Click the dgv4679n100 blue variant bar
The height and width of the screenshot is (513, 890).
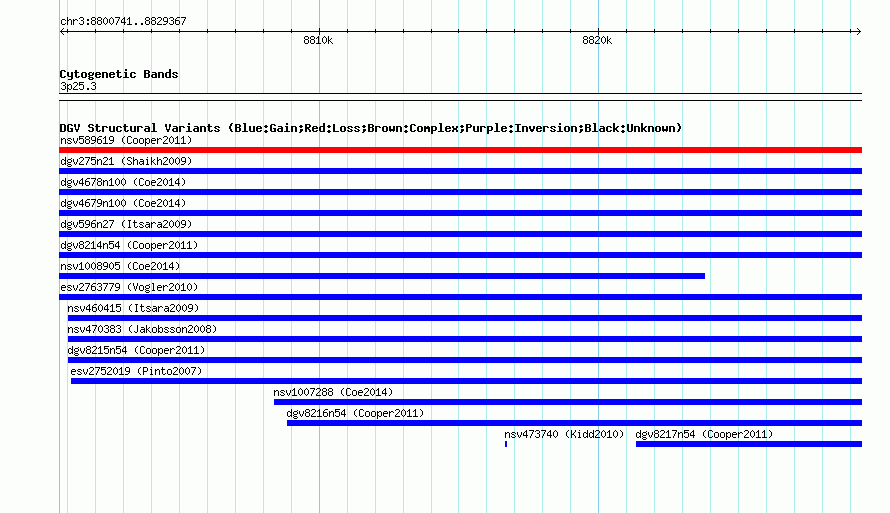coord(460,213)
